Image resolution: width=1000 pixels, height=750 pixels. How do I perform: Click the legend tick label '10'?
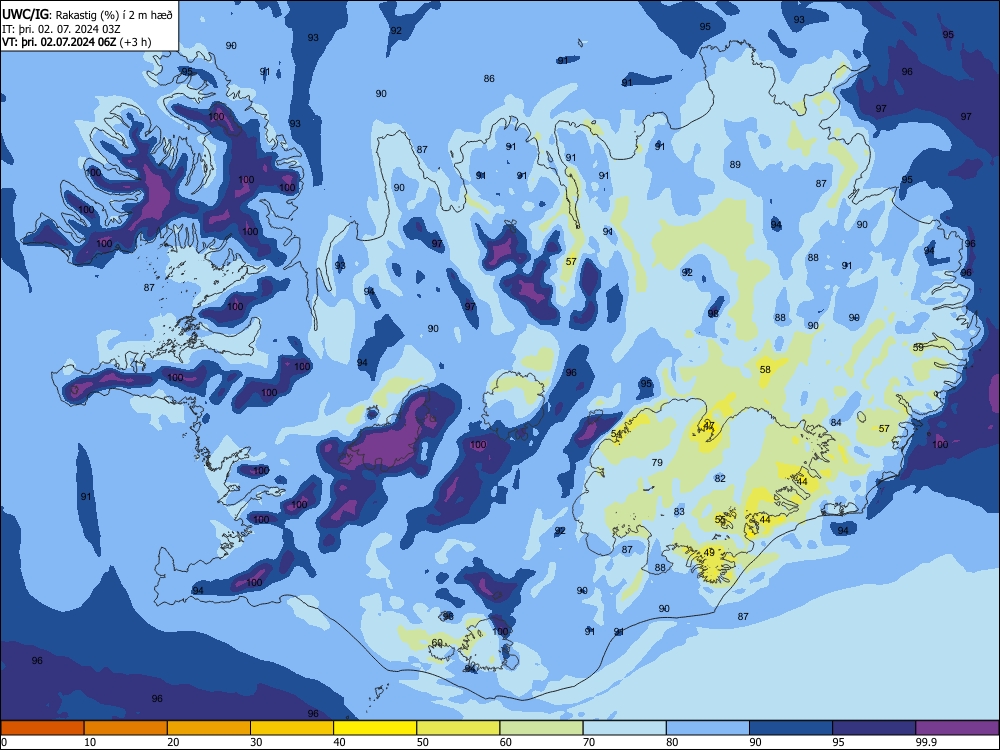pos(90,742)
